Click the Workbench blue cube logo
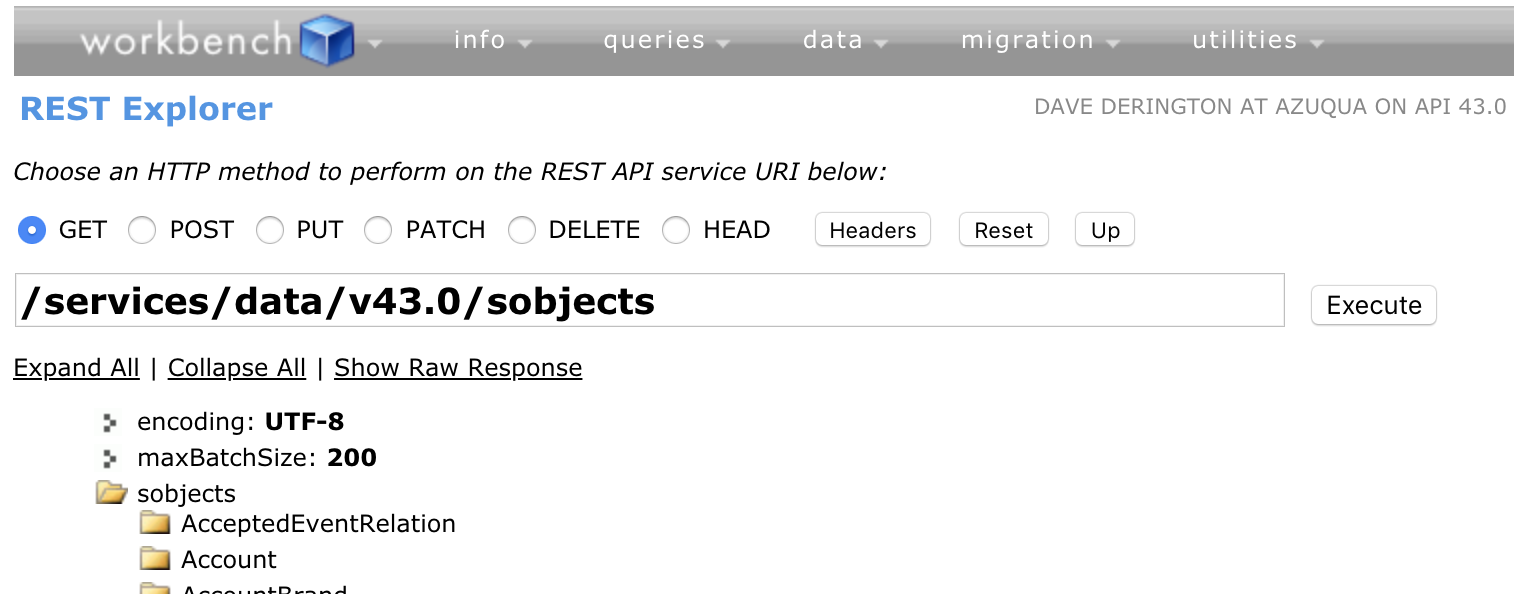 (x=327, y=41)
